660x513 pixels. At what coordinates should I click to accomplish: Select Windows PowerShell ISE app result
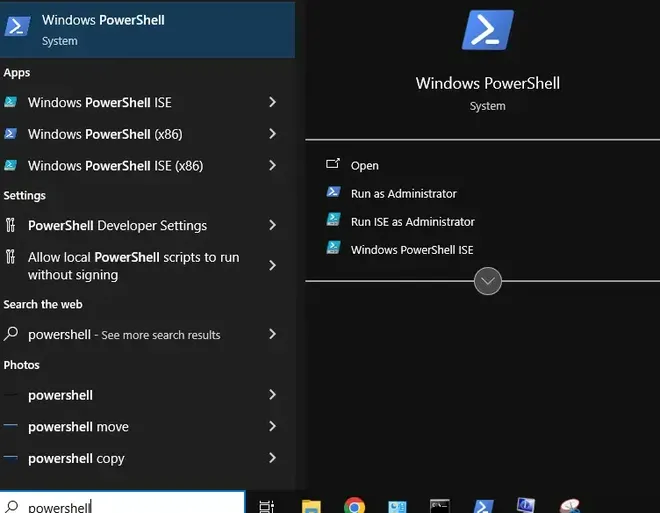99,102
